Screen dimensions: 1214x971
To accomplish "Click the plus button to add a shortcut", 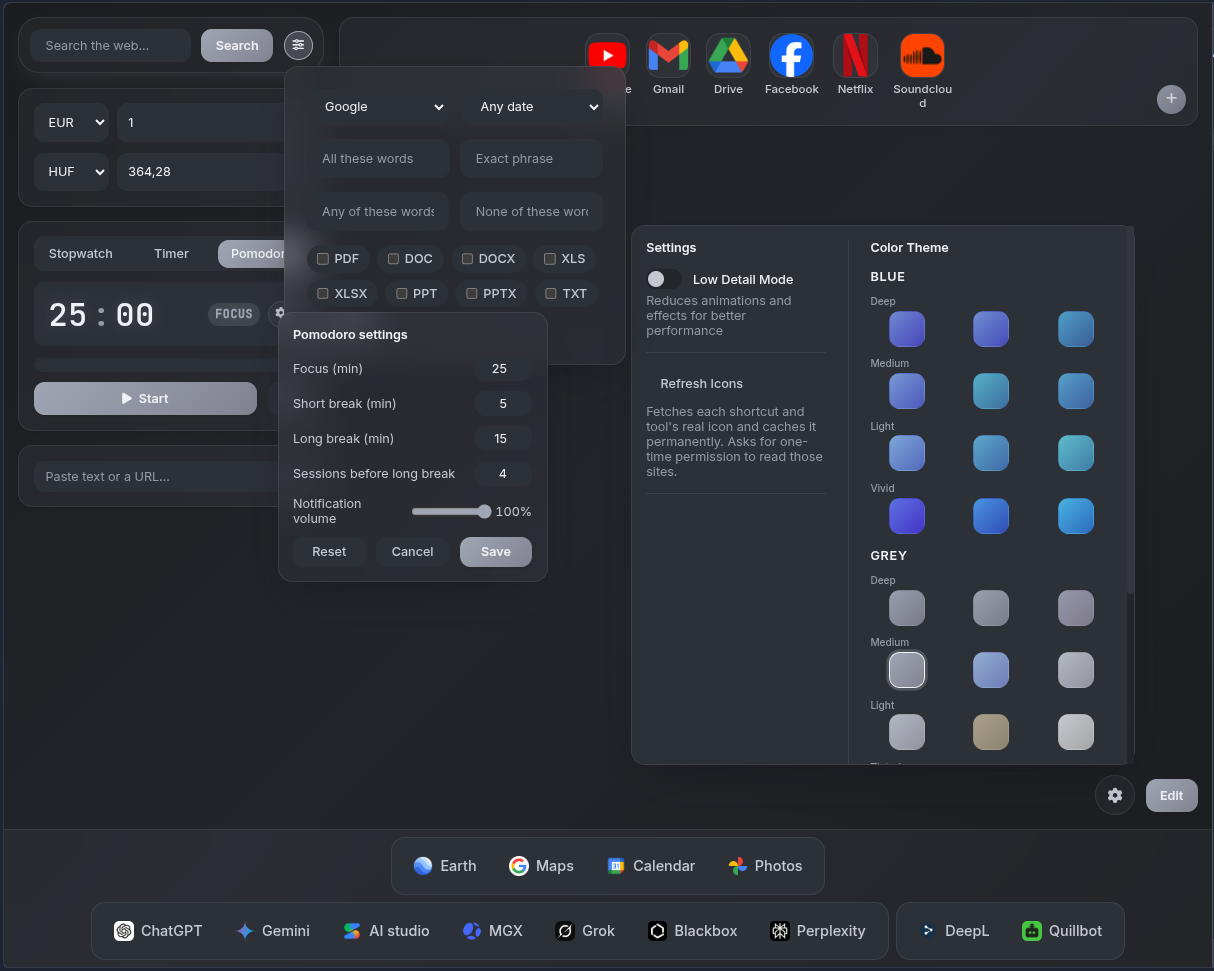I will coord(1171,99).
